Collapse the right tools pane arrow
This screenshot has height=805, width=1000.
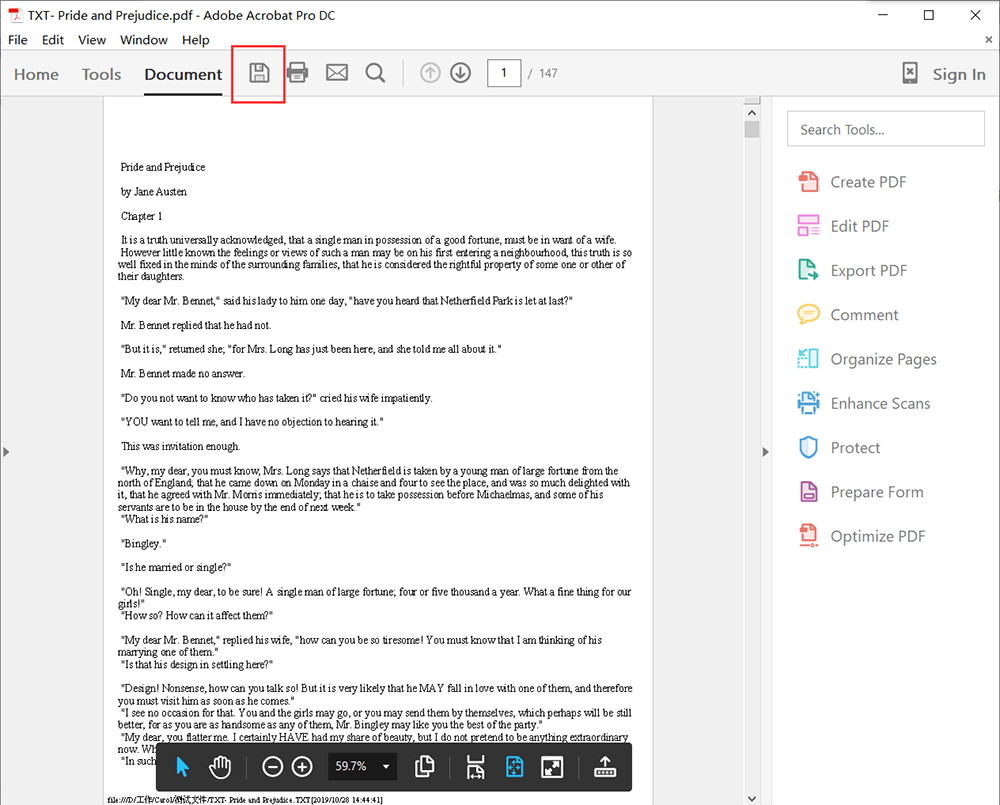pyautogui.click(x=766, y=452)
